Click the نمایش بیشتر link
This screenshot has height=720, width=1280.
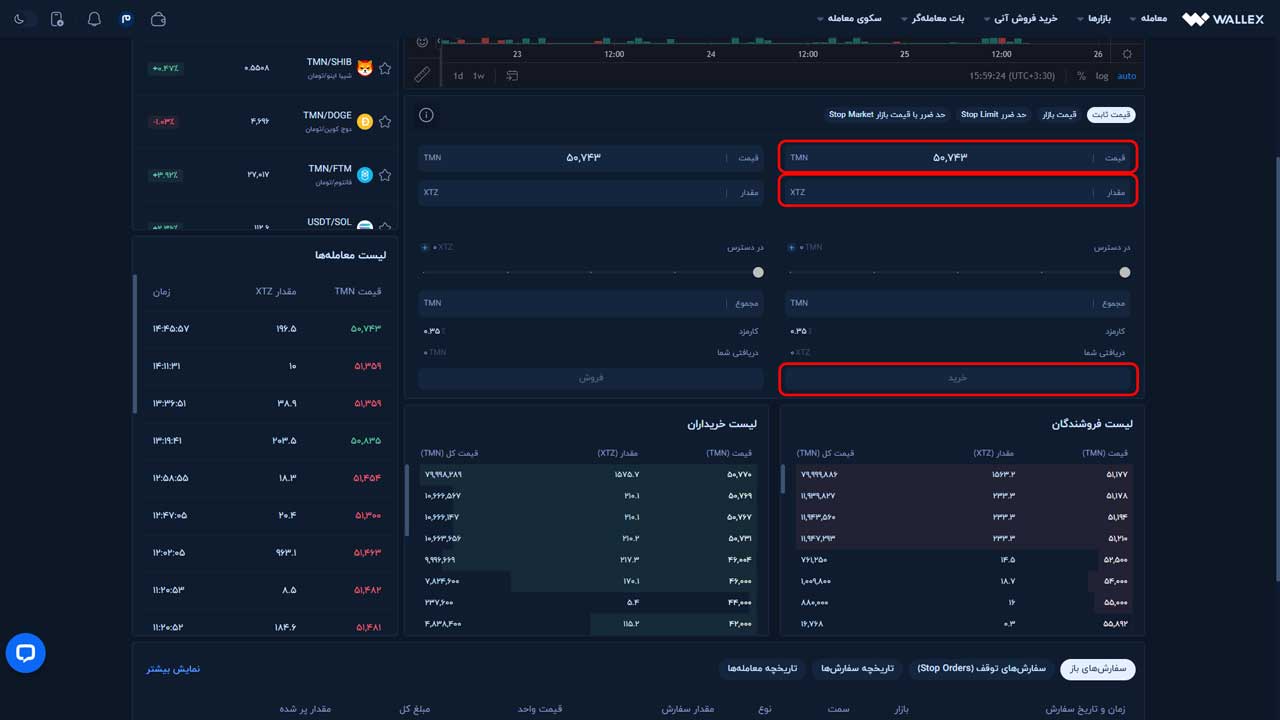coord(174,668)
